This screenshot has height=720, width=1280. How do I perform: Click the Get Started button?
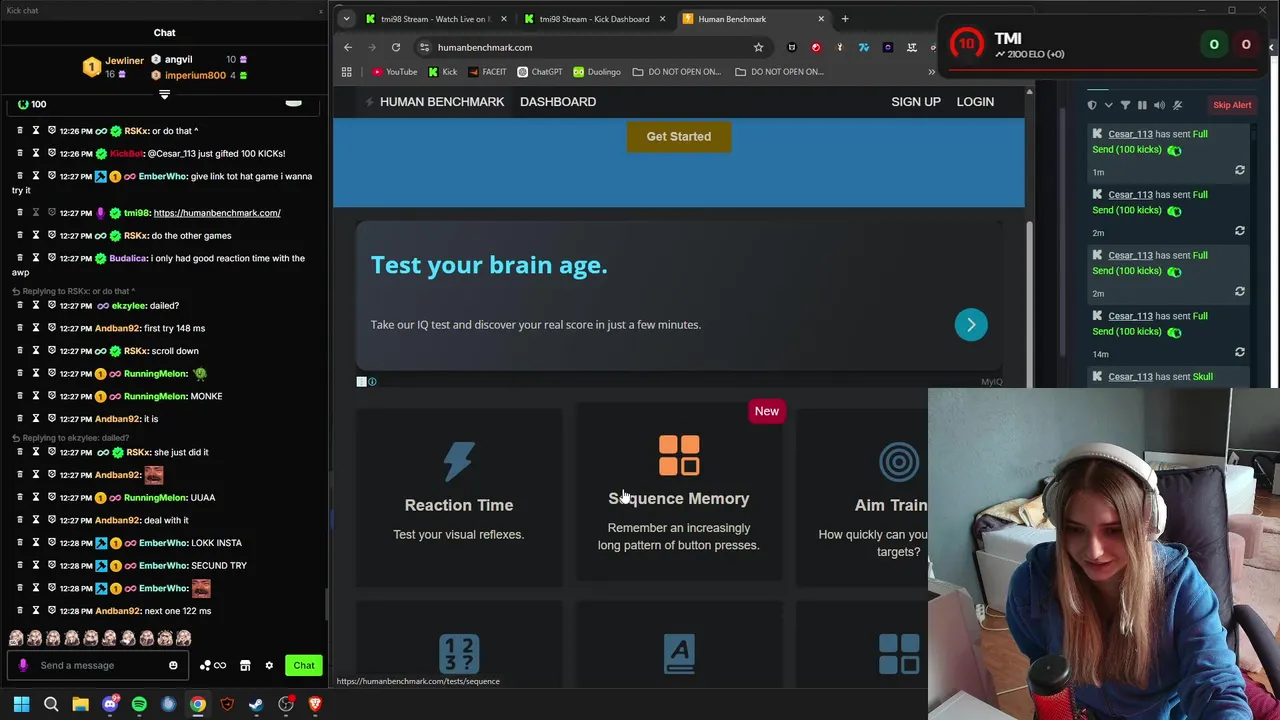(679, 136)
